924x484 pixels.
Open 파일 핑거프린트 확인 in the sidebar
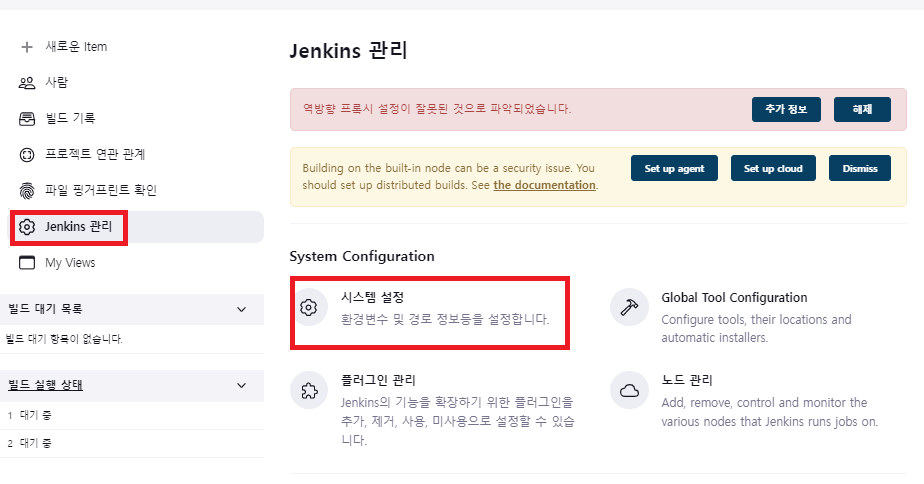(x=101, y=190)
